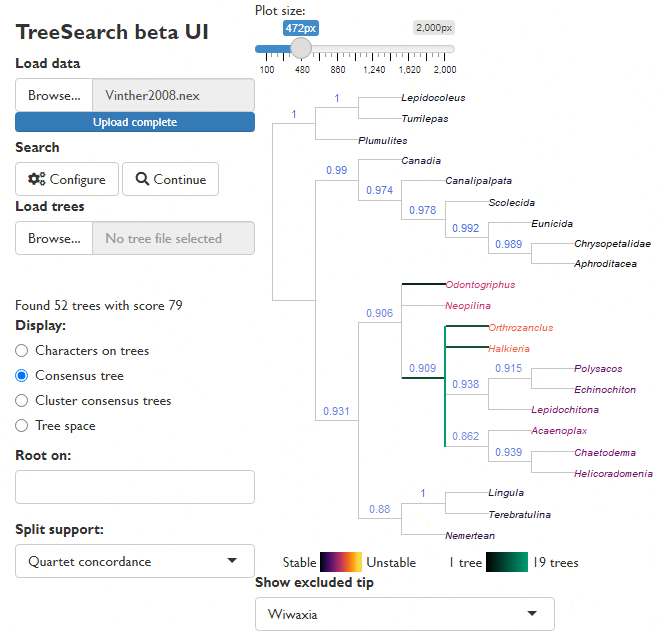Click the Lepidochitona tip label
The width and height of the screenshot is (663, 634).
pyautogui.click(x=565, y=410)
